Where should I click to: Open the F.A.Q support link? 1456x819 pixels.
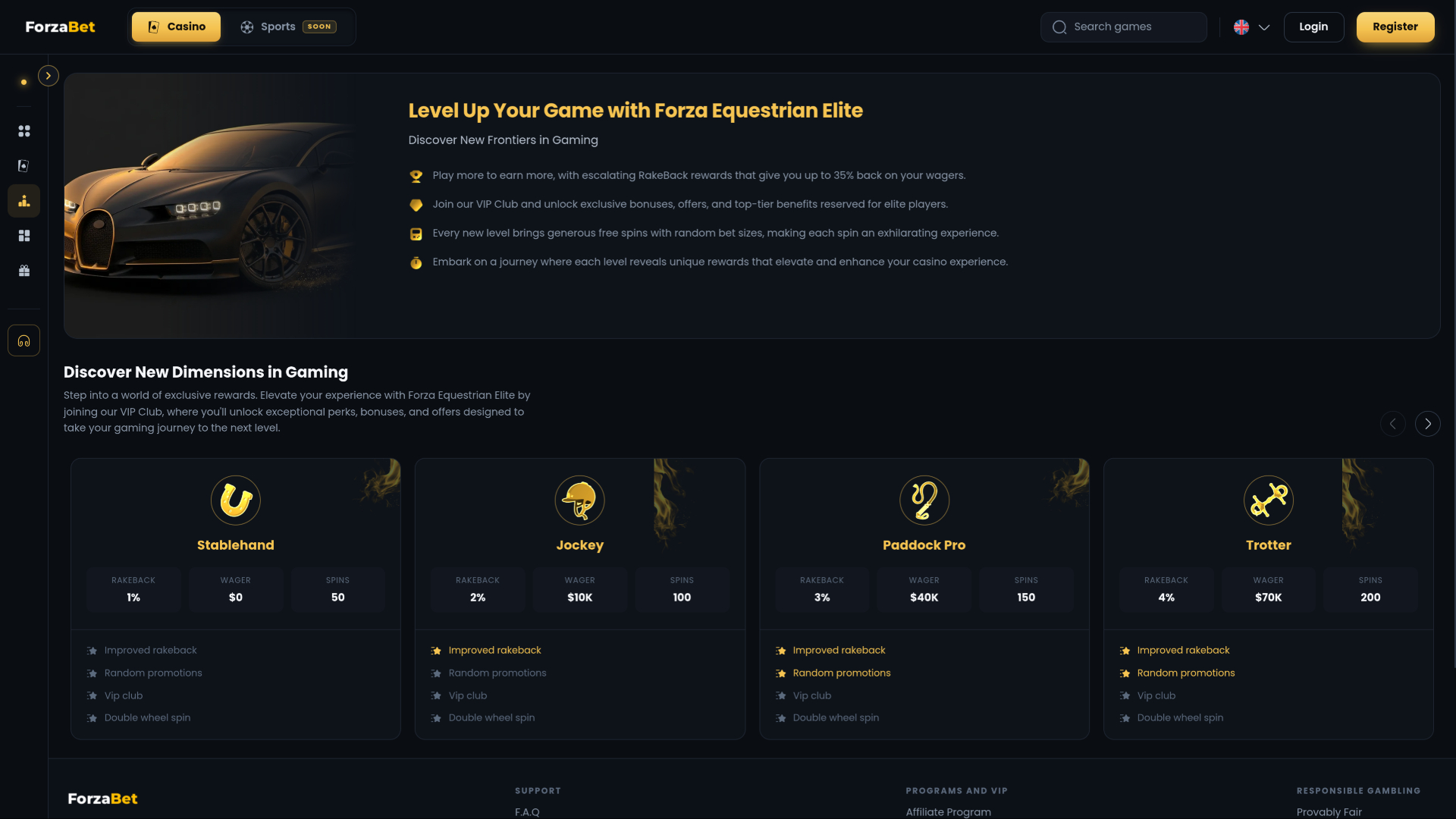(528, 812)
